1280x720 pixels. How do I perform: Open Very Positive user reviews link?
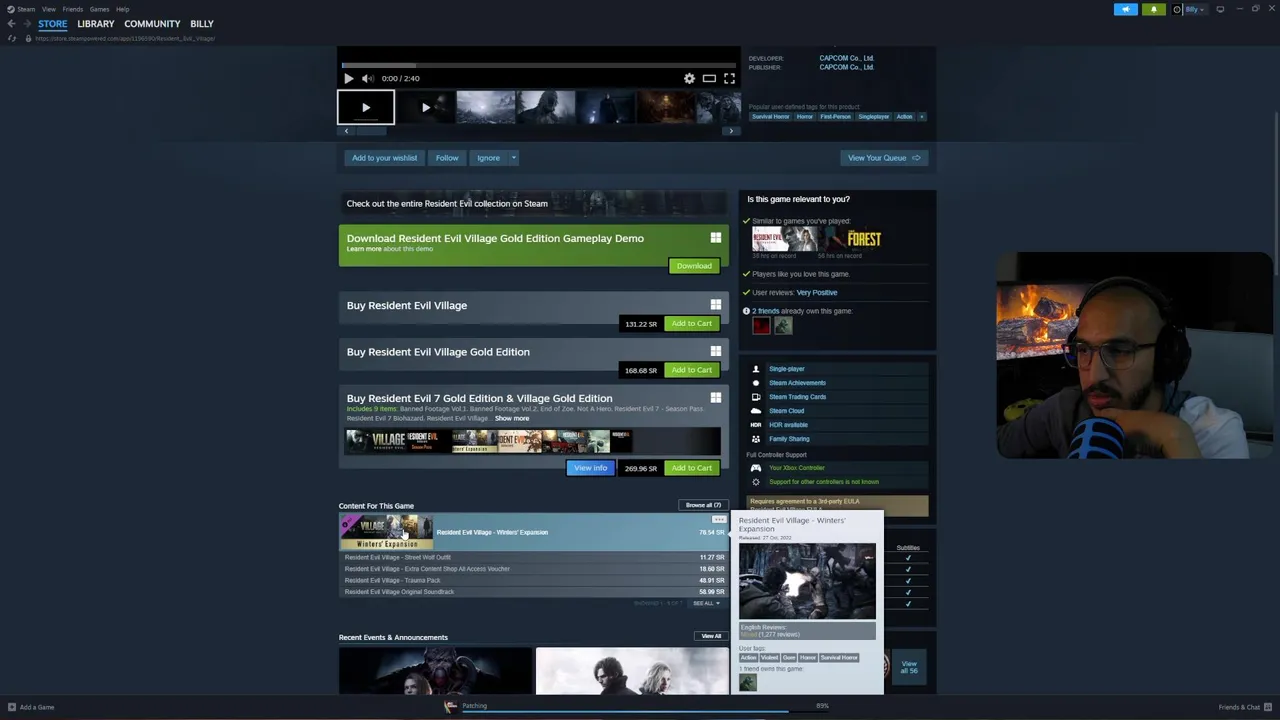click(817, 293)
